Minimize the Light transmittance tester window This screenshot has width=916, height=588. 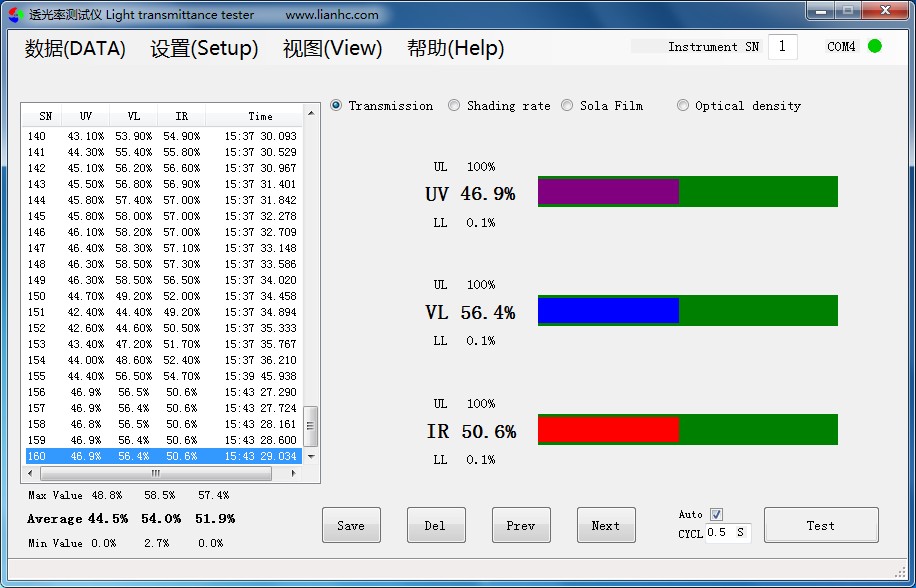[821, 11]
